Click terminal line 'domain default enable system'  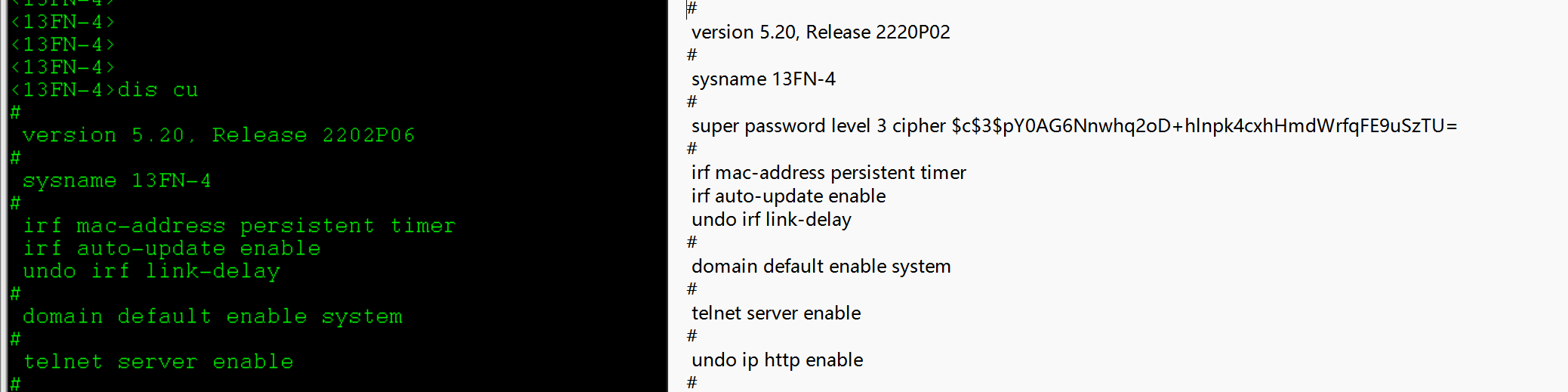212,316
